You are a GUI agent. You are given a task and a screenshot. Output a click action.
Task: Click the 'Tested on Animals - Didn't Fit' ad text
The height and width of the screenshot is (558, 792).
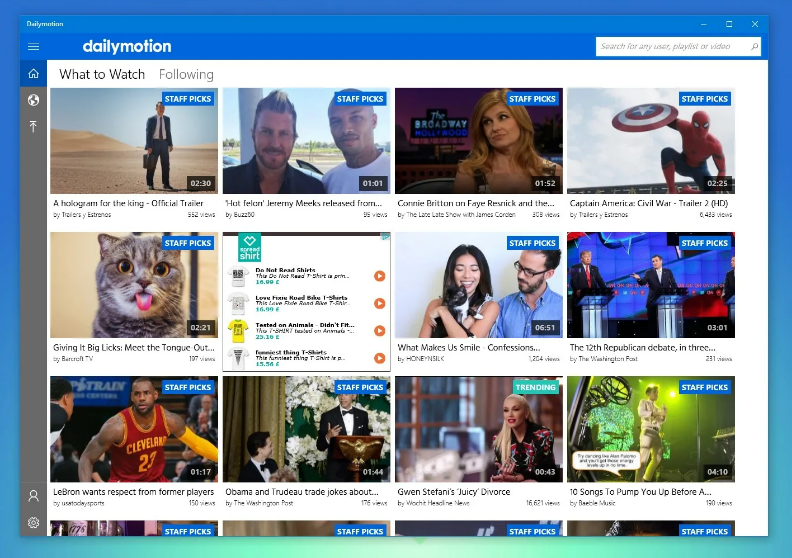click(305, 325)
